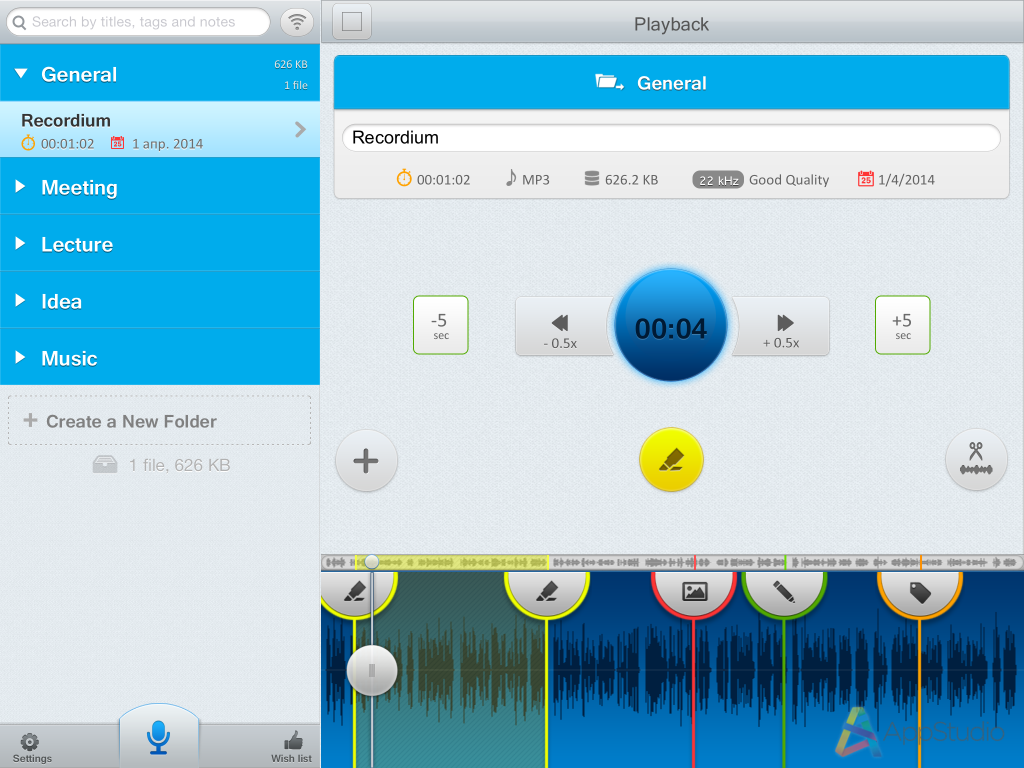Select the yellow highlighter annotation tool

click(671, 460)
